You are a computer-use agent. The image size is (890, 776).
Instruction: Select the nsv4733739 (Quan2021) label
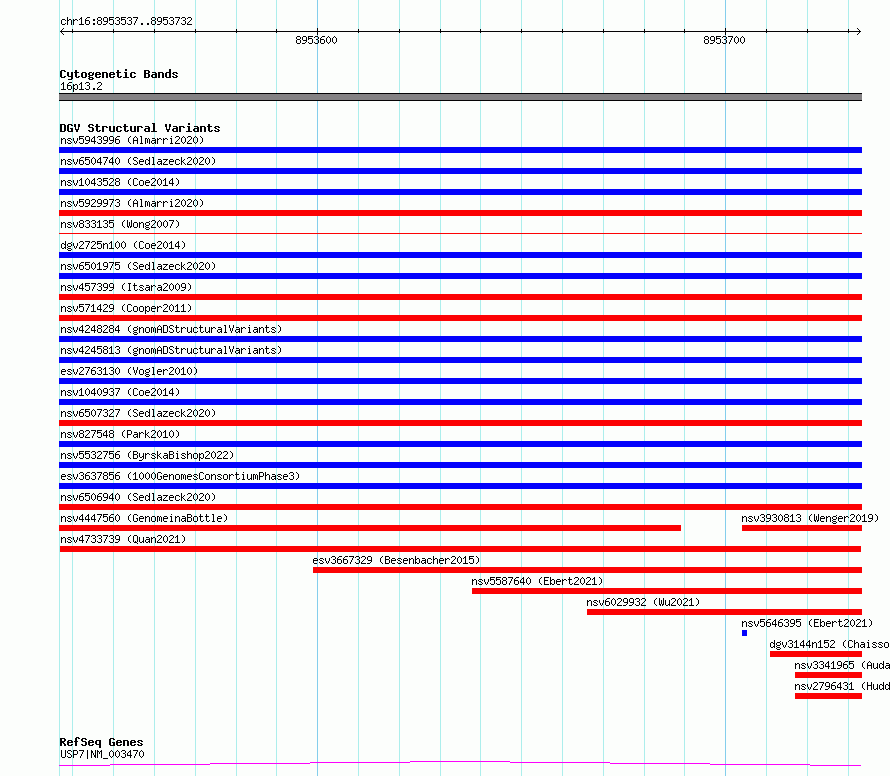click(123, 539)
